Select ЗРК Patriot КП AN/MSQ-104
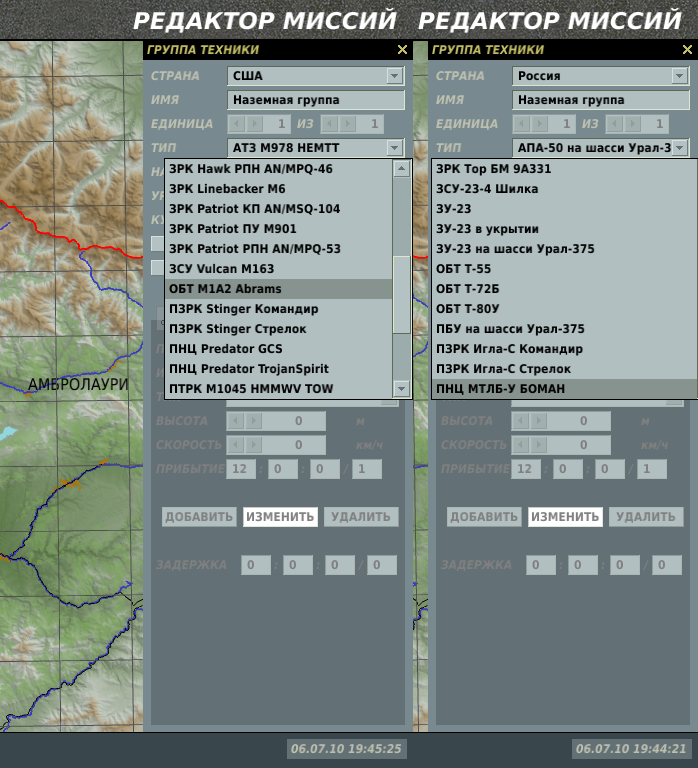Screen dimensions: 698x768 click(x=279, y=209)
